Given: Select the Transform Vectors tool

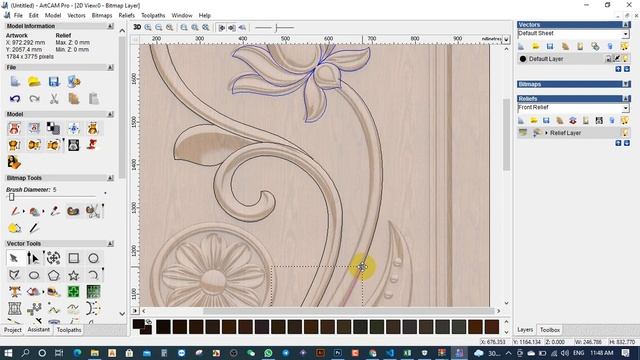Looking at the screenshot, I should click(x=53, y=258).
